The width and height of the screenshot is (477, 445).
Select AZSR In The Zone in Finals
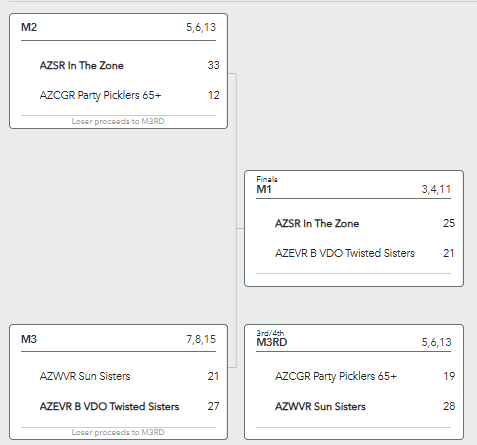click(x=317, y=223)
